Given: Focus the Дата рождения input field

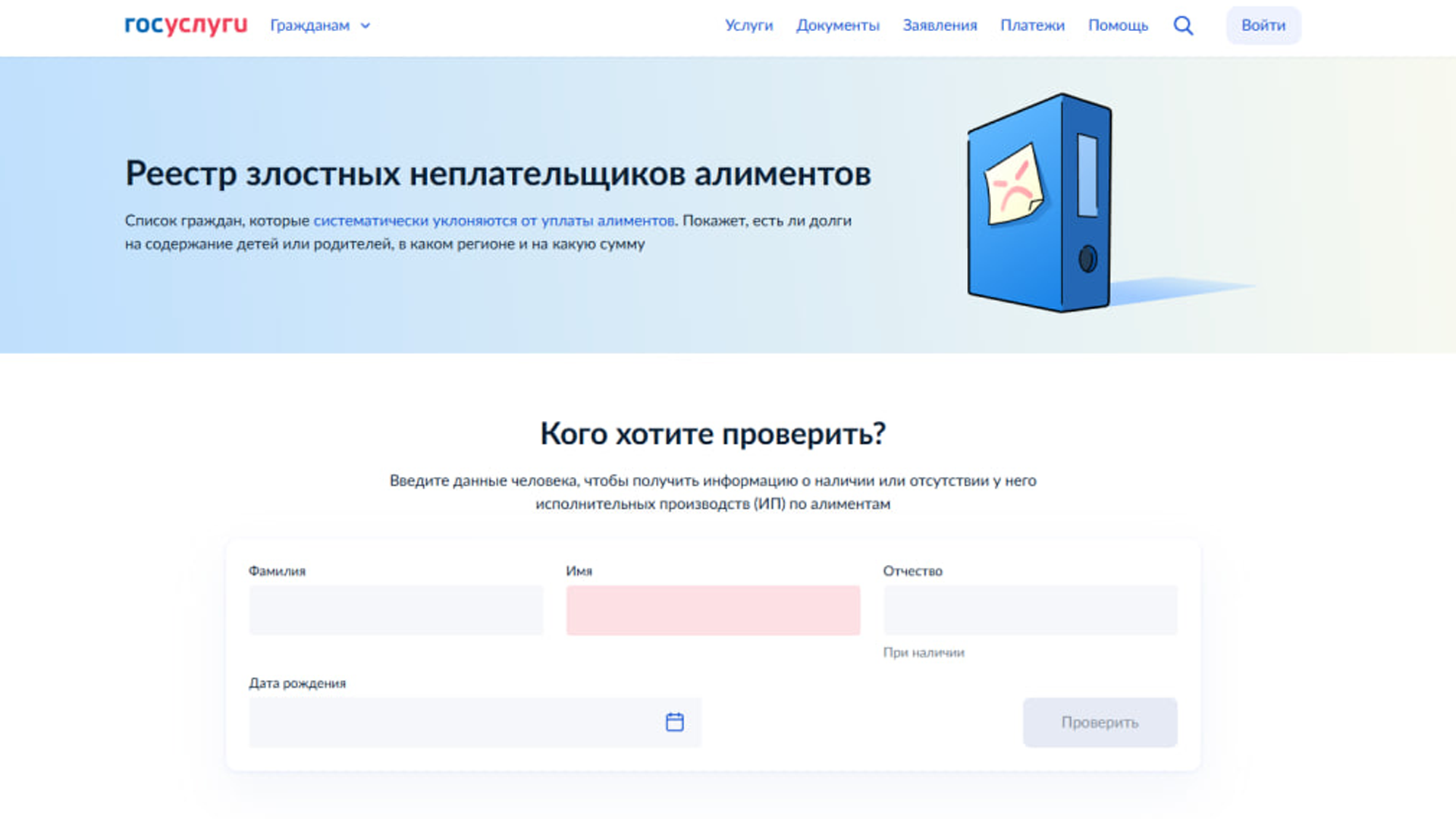Looking at the screenshot, I should pyautogui.click(x=475, y=723).
